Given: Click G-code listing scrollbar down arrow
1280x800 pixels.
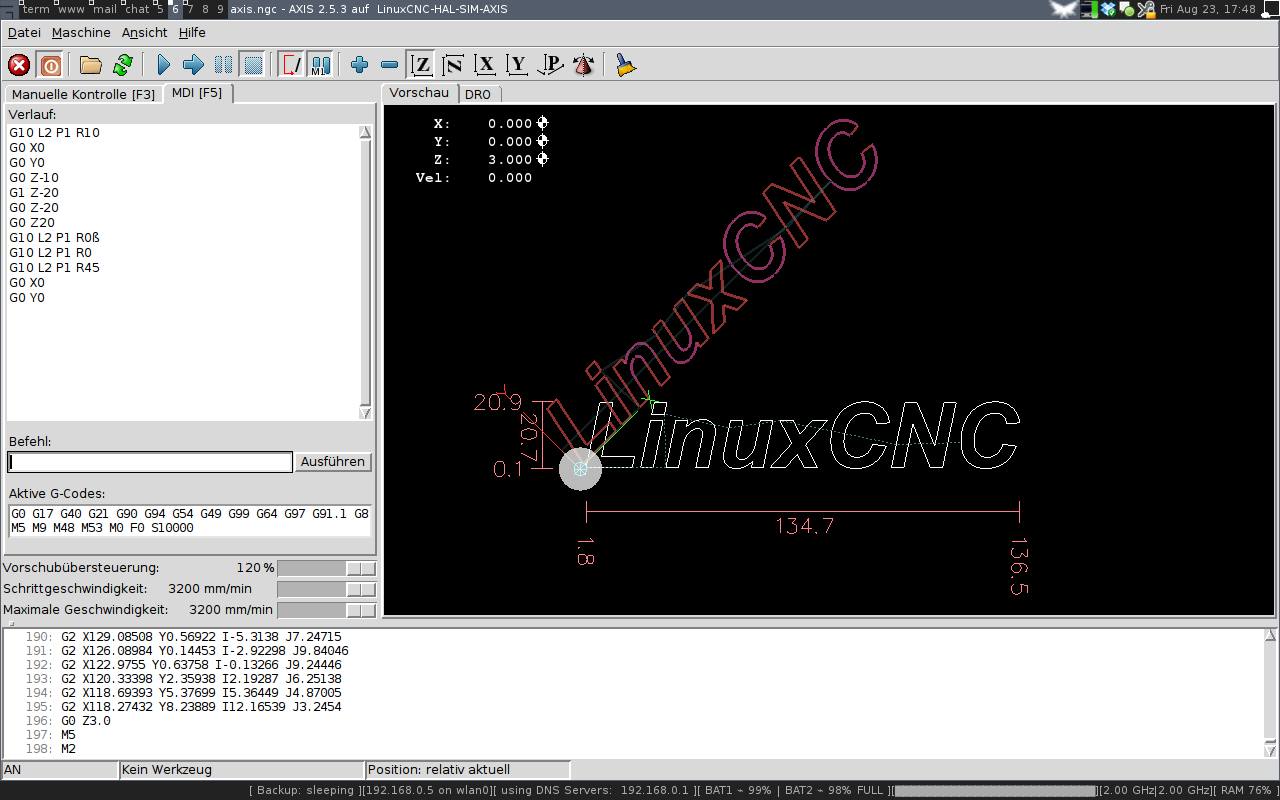Looking at the screenshot, I should pos(1271,750).
